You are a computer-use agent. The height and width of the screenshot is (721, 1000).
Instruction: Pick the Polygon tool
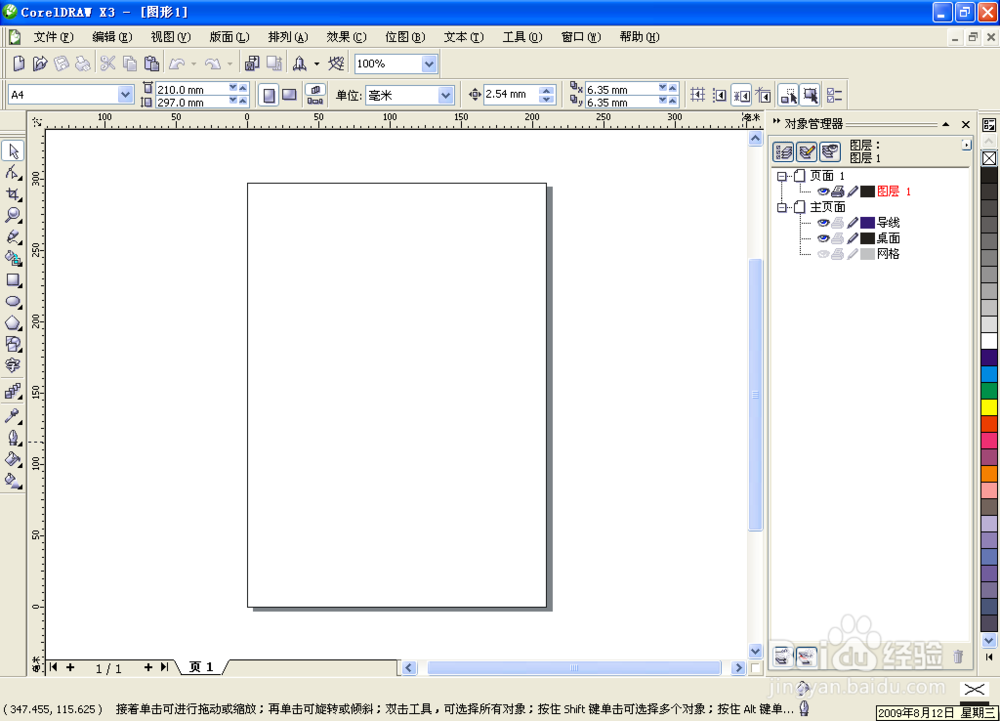point(13,323)
